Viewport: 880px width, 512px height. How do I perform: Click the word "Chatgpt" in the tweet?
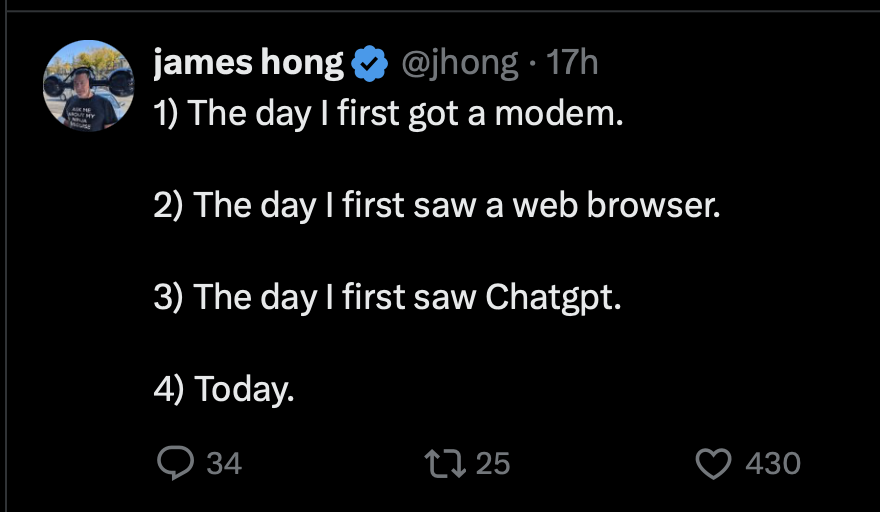pos(552,297)
